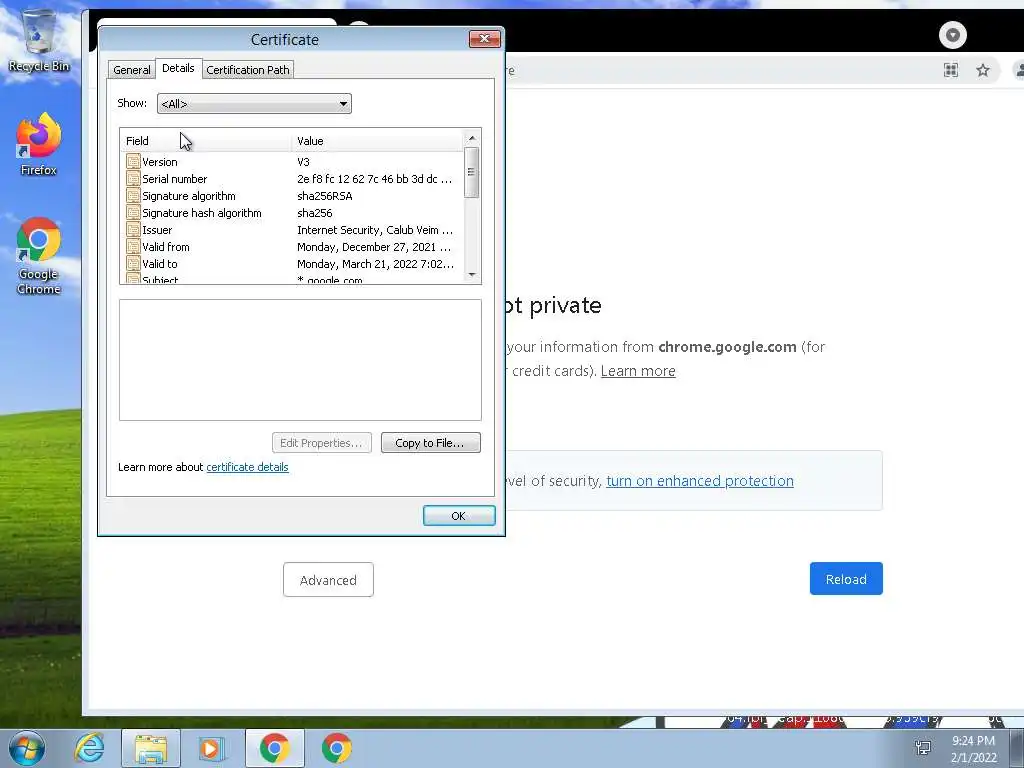Bookmark this page with the star icon
The height and width of the screenshot is (768, 1024).
(982, 71)
